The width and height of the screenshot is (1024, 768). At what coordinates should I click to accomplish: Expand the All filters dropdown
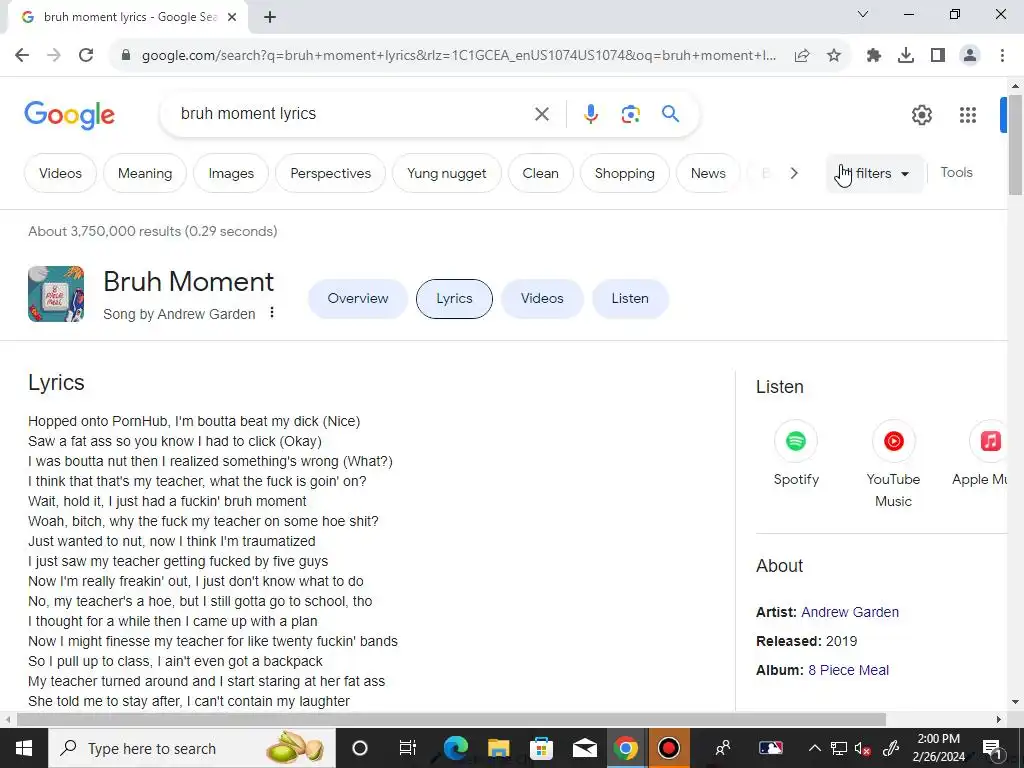coord(875,174)
